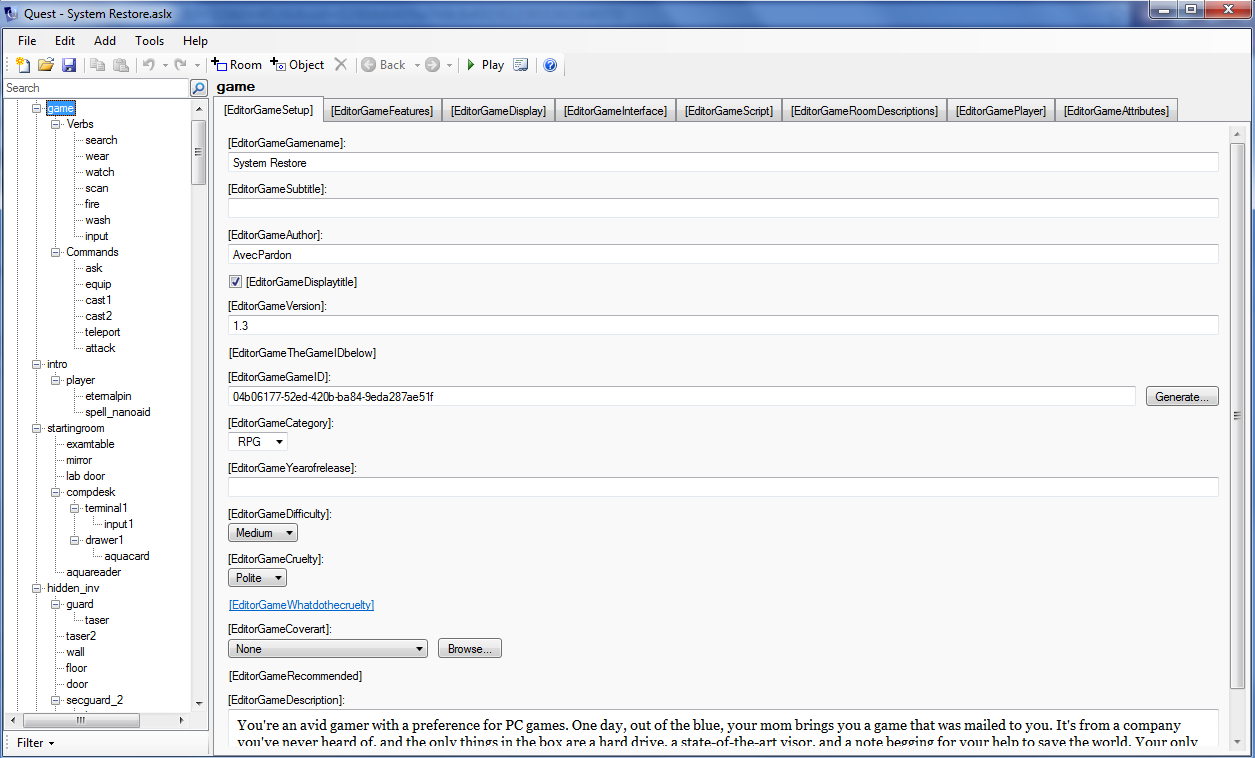
Task: Open the Polite cruelty dropdown
Action: pos(258,578)
